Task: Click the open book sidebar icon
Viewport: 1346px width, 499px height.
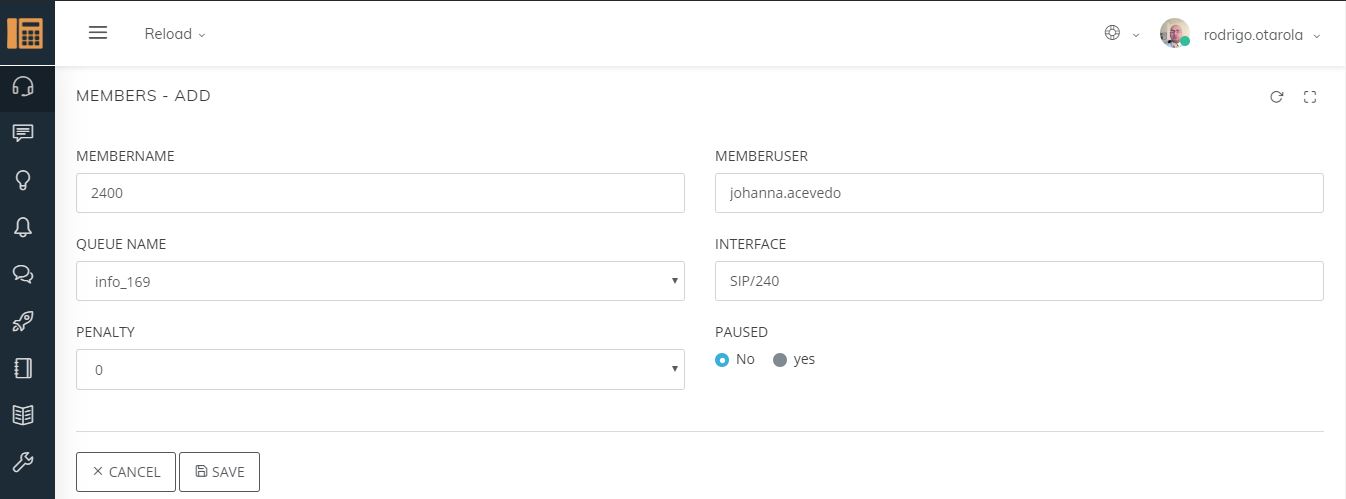Action: pos(22,414)
